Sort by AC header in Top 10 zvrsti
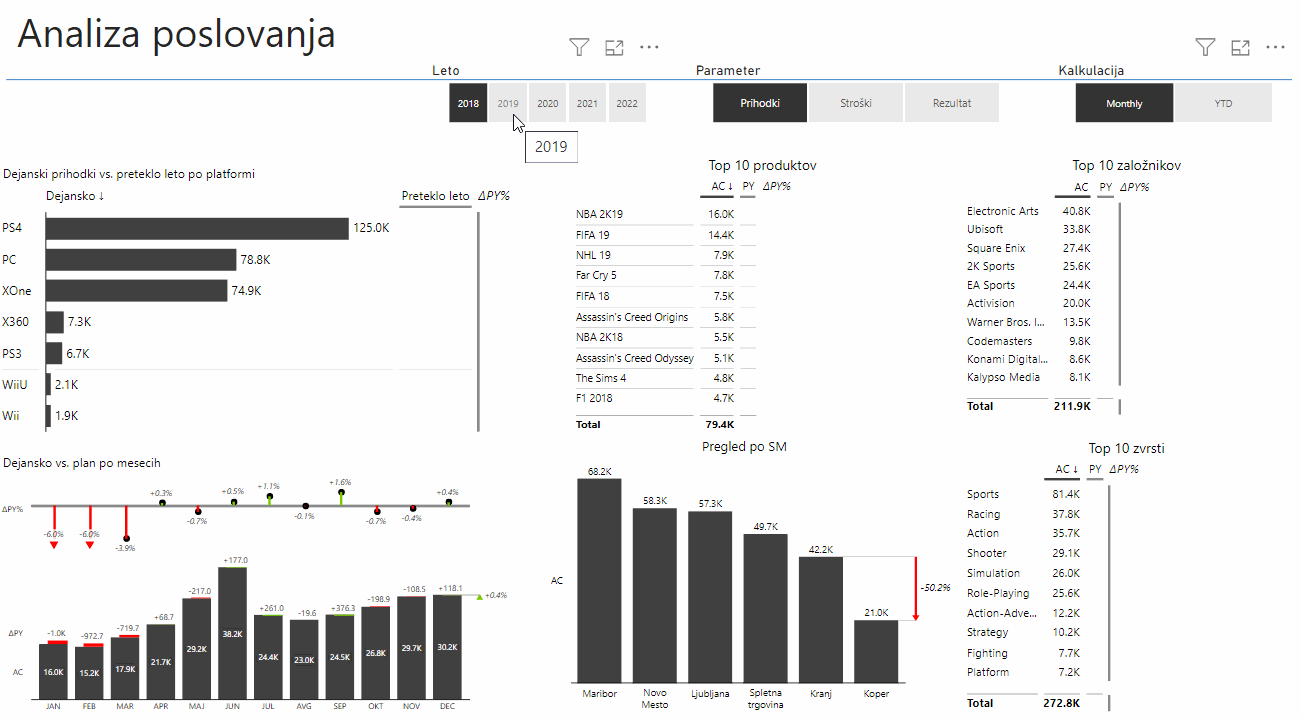The width and height of the screenshot is (1301, 719). 1067,469
